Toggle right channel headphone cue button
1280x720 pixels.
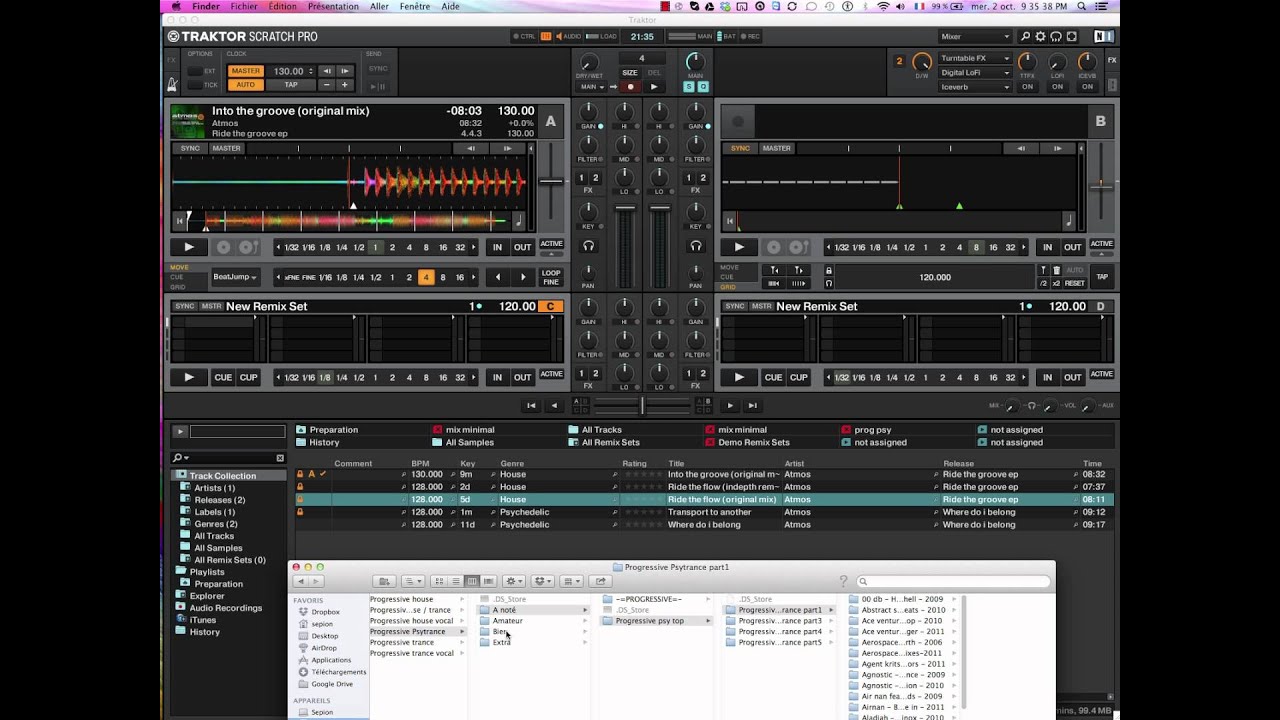click(x=696, y=246)
